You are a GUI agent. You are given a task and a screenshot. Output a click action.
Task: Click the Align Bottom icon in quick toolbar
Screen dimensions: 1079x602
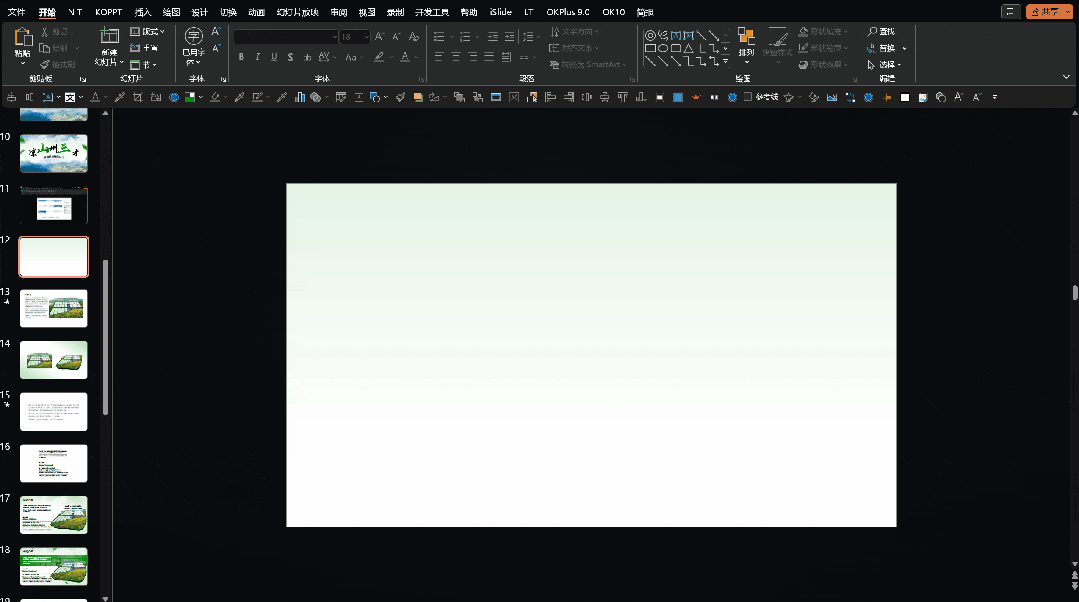[641, 98]
